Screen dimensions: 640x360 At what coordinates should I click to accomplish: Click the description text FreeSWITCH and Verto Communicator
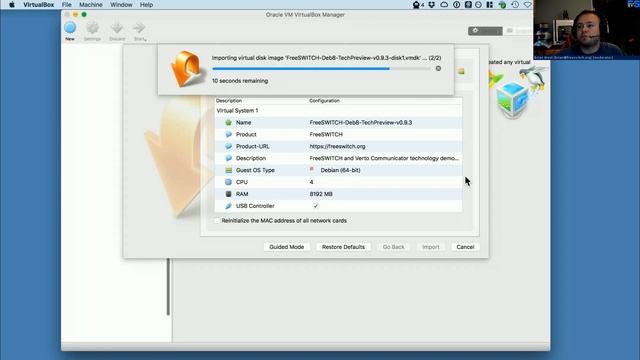pos(384,158)
